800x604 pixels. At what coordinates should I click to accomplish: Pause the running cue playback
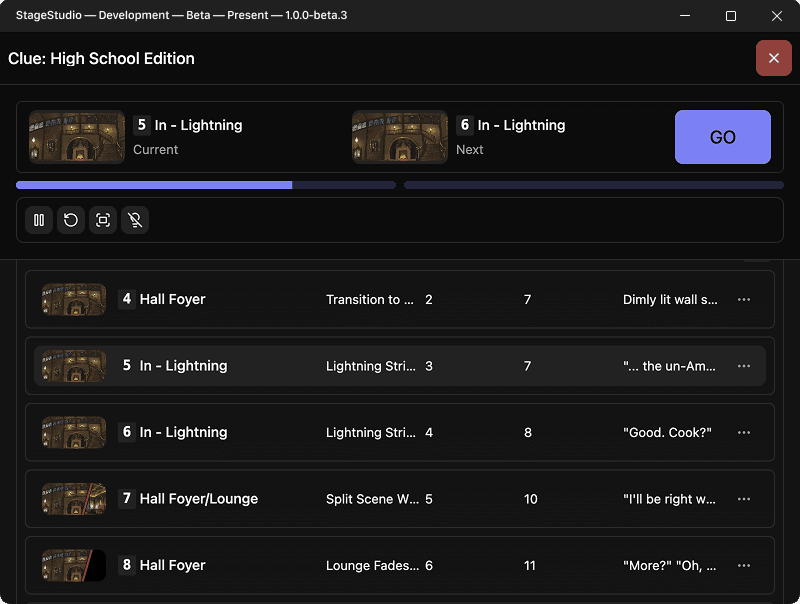39,220
